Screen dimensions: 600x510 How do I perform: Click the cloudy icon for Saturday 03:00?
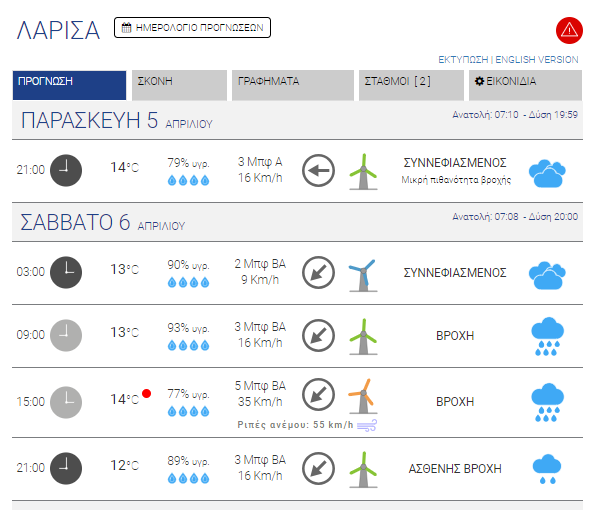tap(547, 275)
